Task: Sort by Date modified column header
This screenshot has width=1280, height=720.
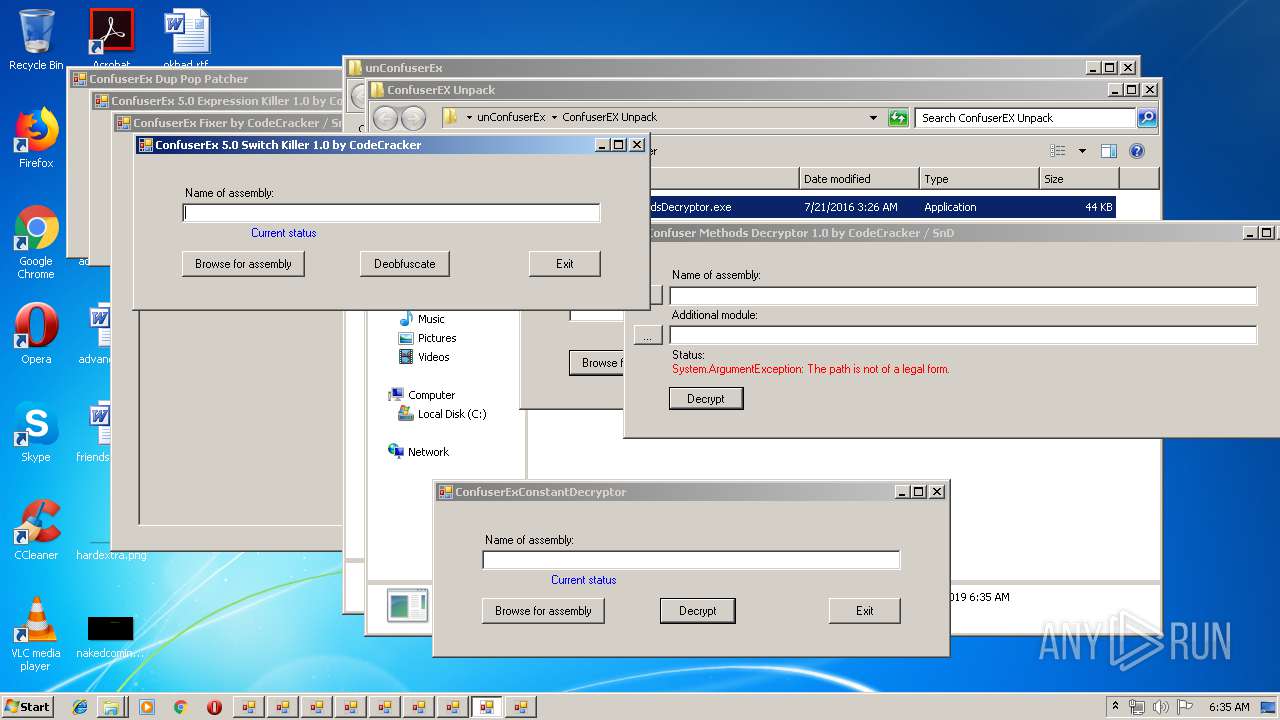Action: click(x=859, y=179)
